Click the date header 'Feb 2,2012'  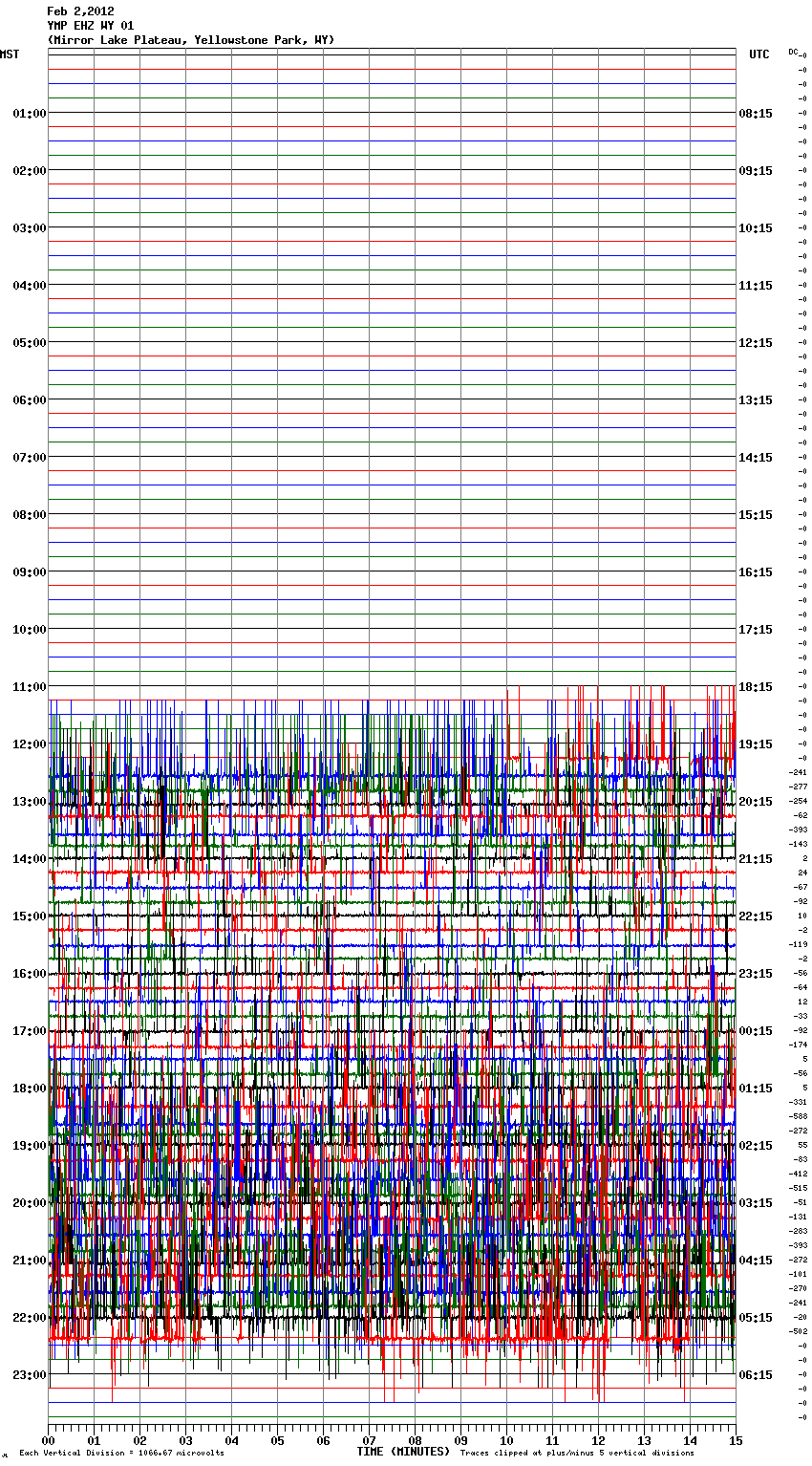[80, 11]
